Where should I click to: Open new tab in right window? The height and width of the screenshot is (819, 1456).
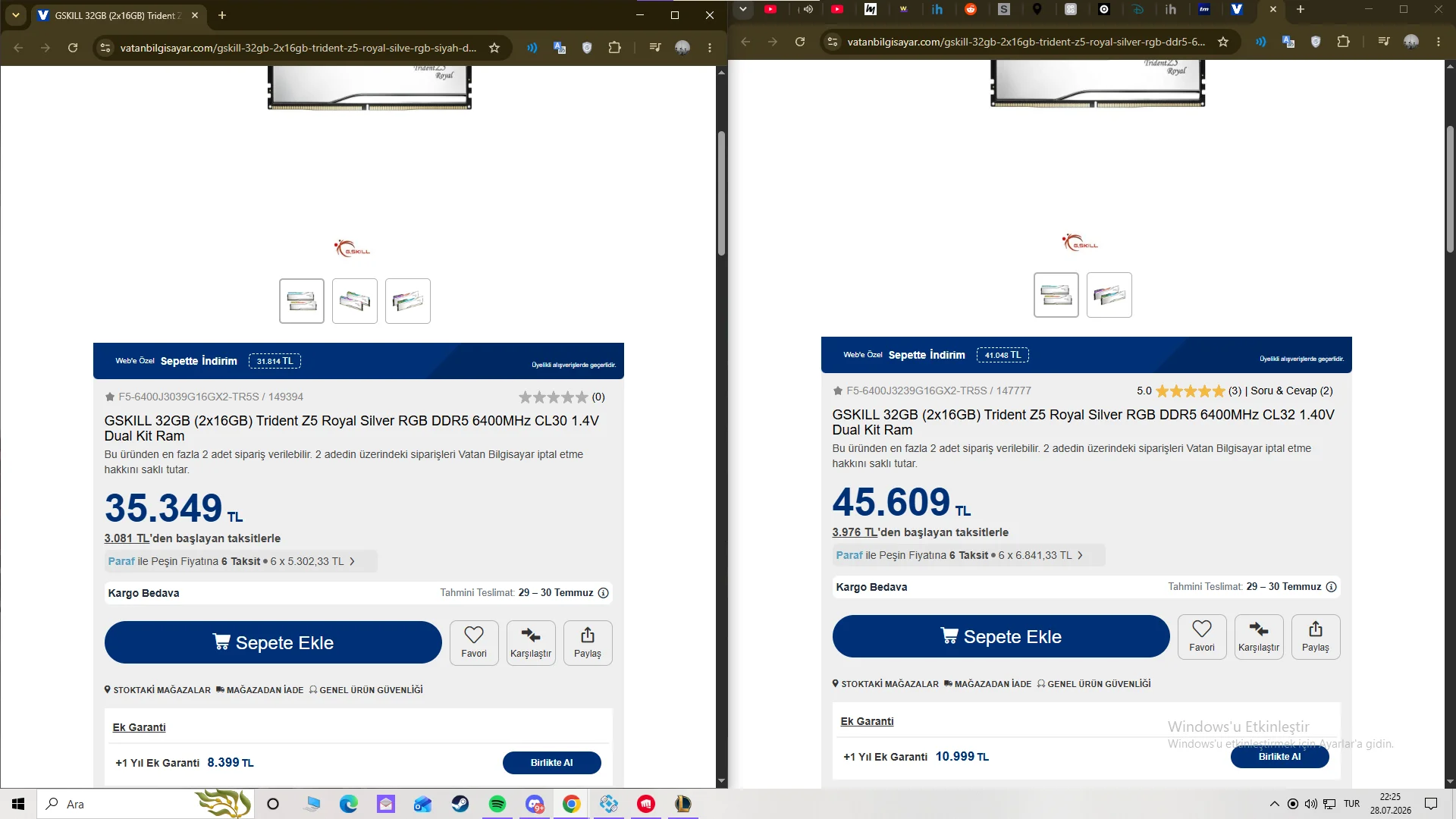pyautogui.click(x=1301, y=9)
